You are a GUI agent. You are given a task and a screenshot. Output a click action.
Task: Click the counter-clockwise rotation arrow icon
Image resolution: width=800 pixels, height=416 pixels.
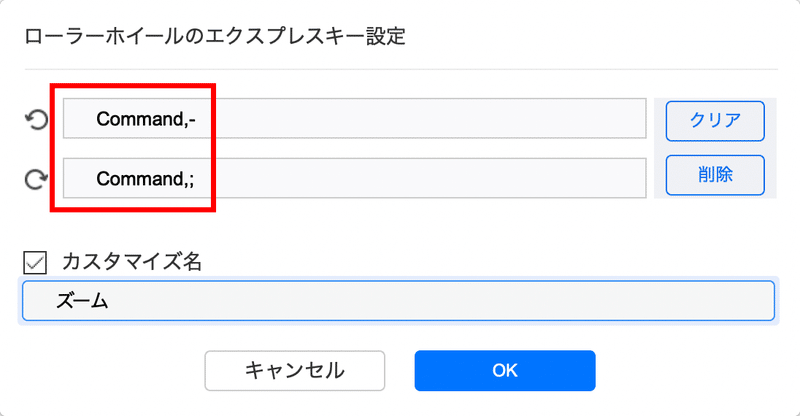click(x=36, y=120)
